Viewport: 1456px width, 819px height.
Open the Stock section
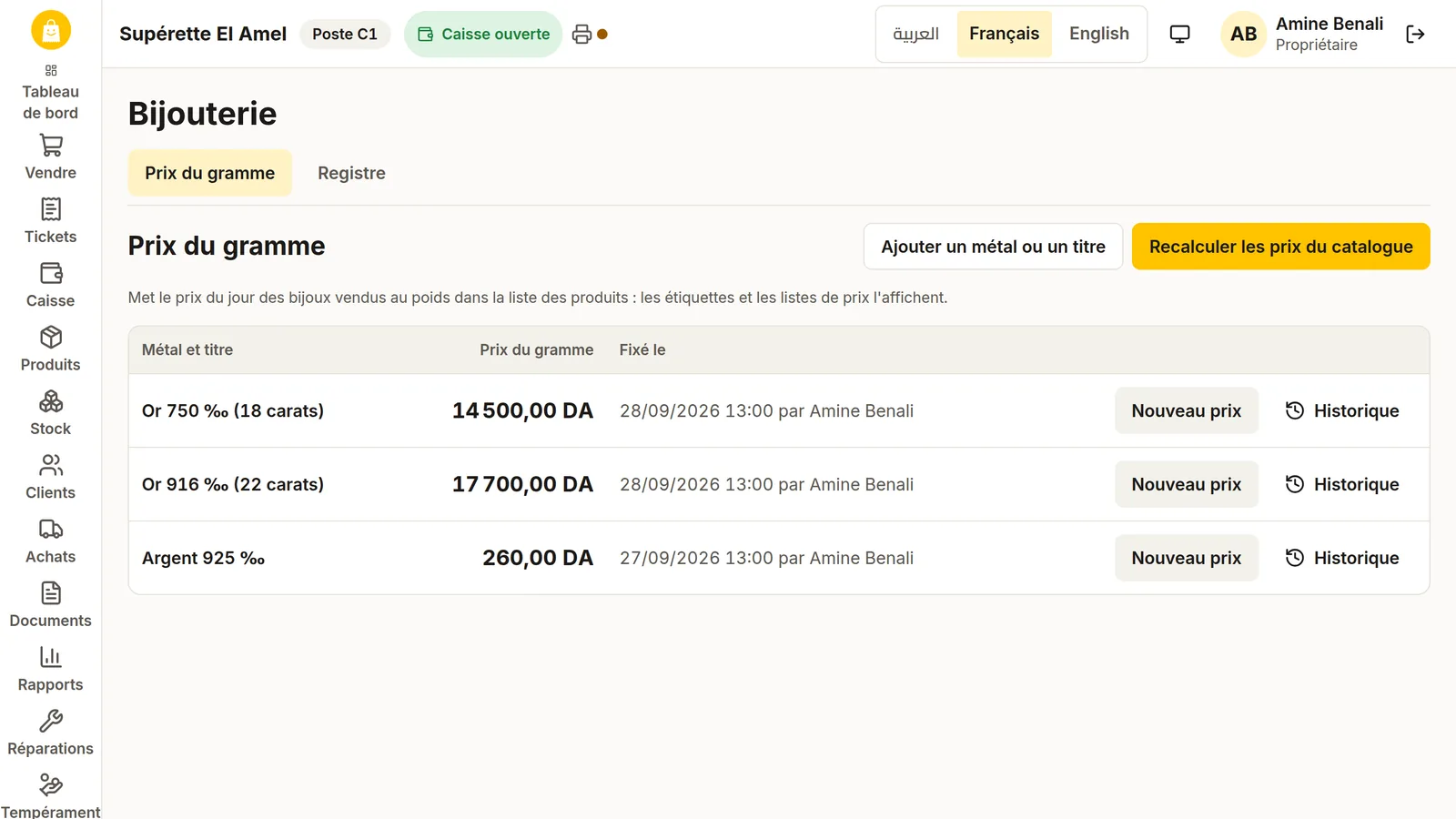51,413
